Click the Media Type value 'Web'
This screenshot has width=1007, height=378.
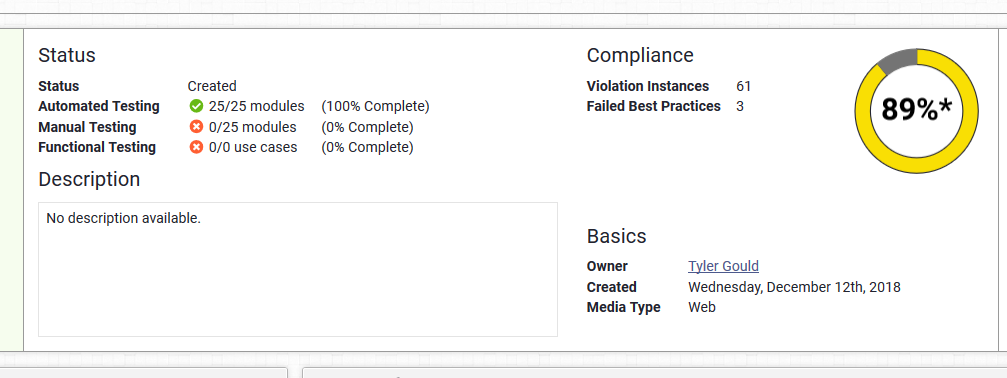(702, 307)
